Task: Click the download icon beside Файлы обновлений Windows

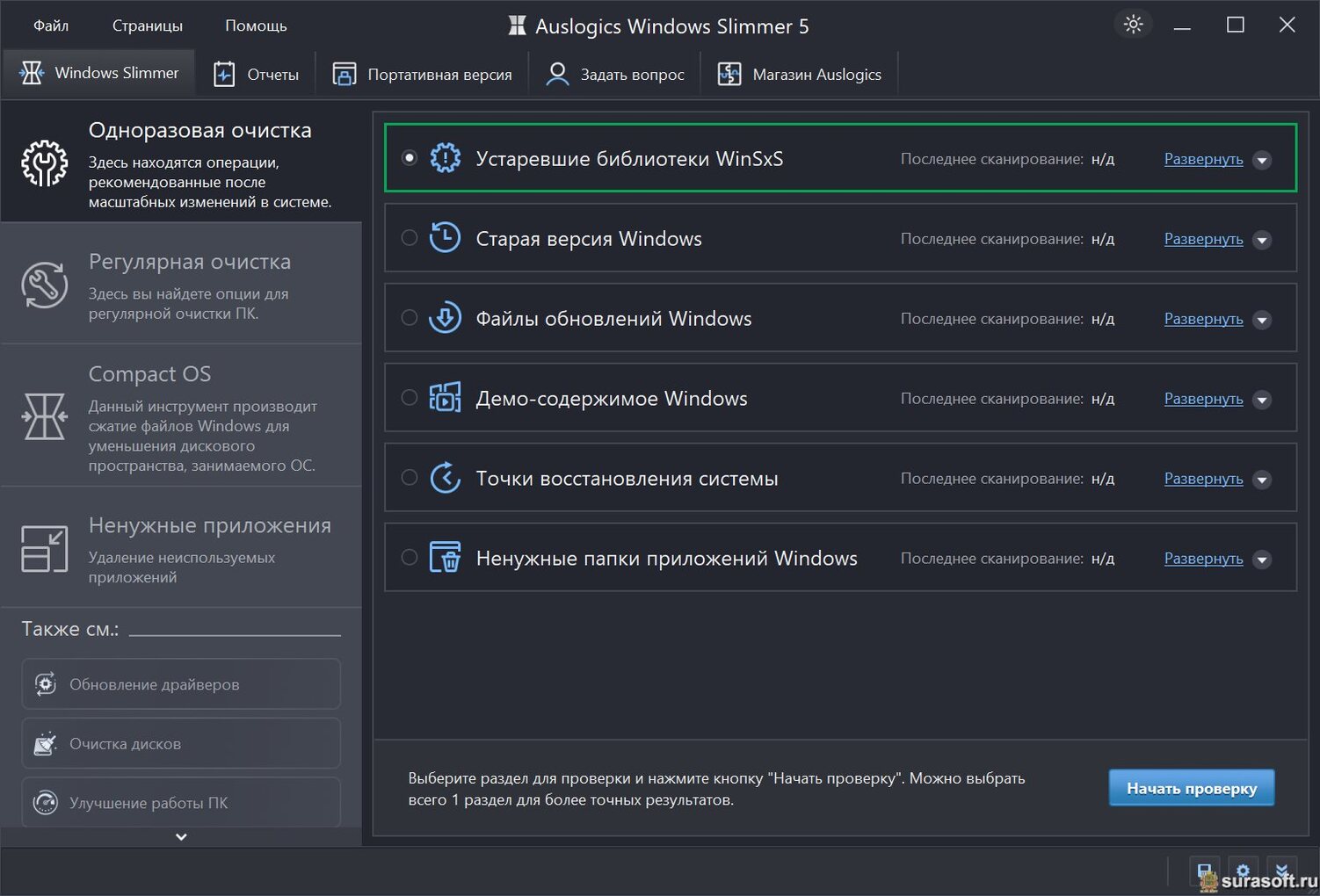Action: tap(446, 318)
